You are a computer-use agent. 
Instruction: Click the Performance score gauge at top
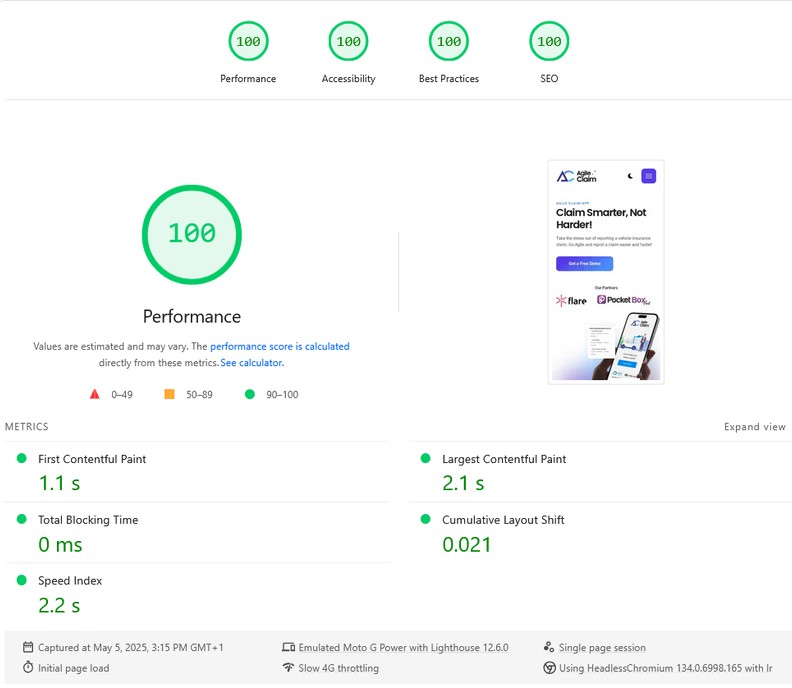click(248, 41)
